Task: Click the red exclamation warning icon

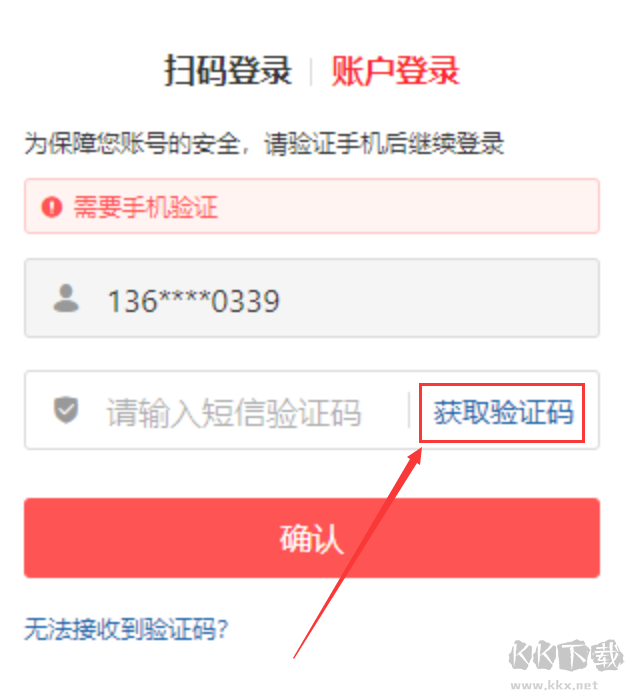Action: pos(52,207)
